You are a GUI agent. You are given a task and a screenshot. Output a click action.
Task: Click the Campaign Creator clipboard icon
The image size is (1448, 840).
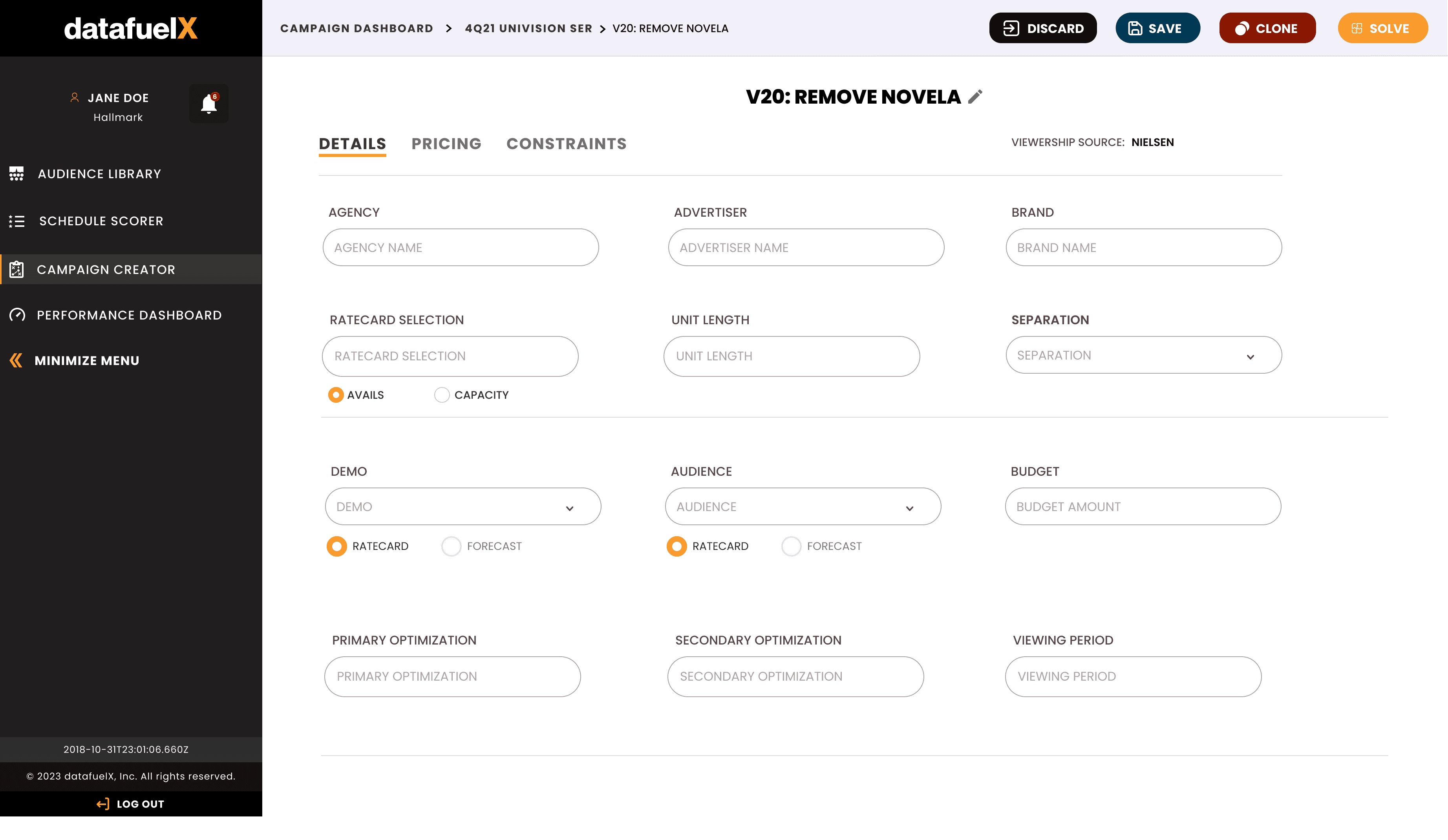pyautogui.click(x=16, y=269)
